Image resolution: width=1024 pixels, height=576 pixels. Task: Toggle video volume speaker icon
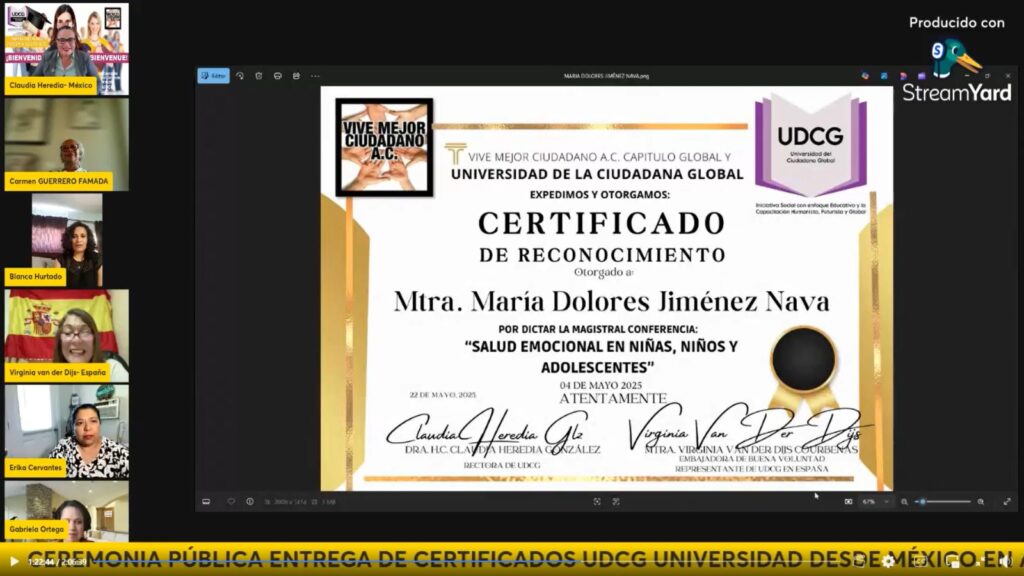1006,561
